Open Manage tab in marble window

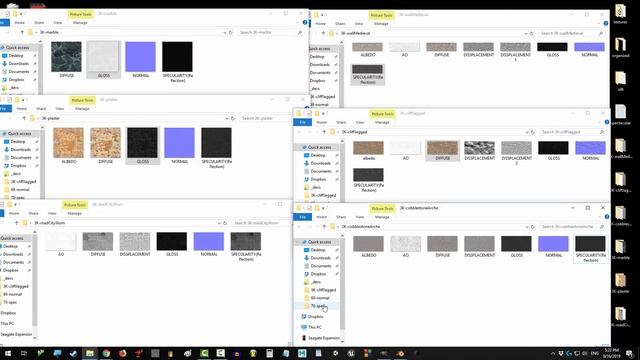pos(80,23)
